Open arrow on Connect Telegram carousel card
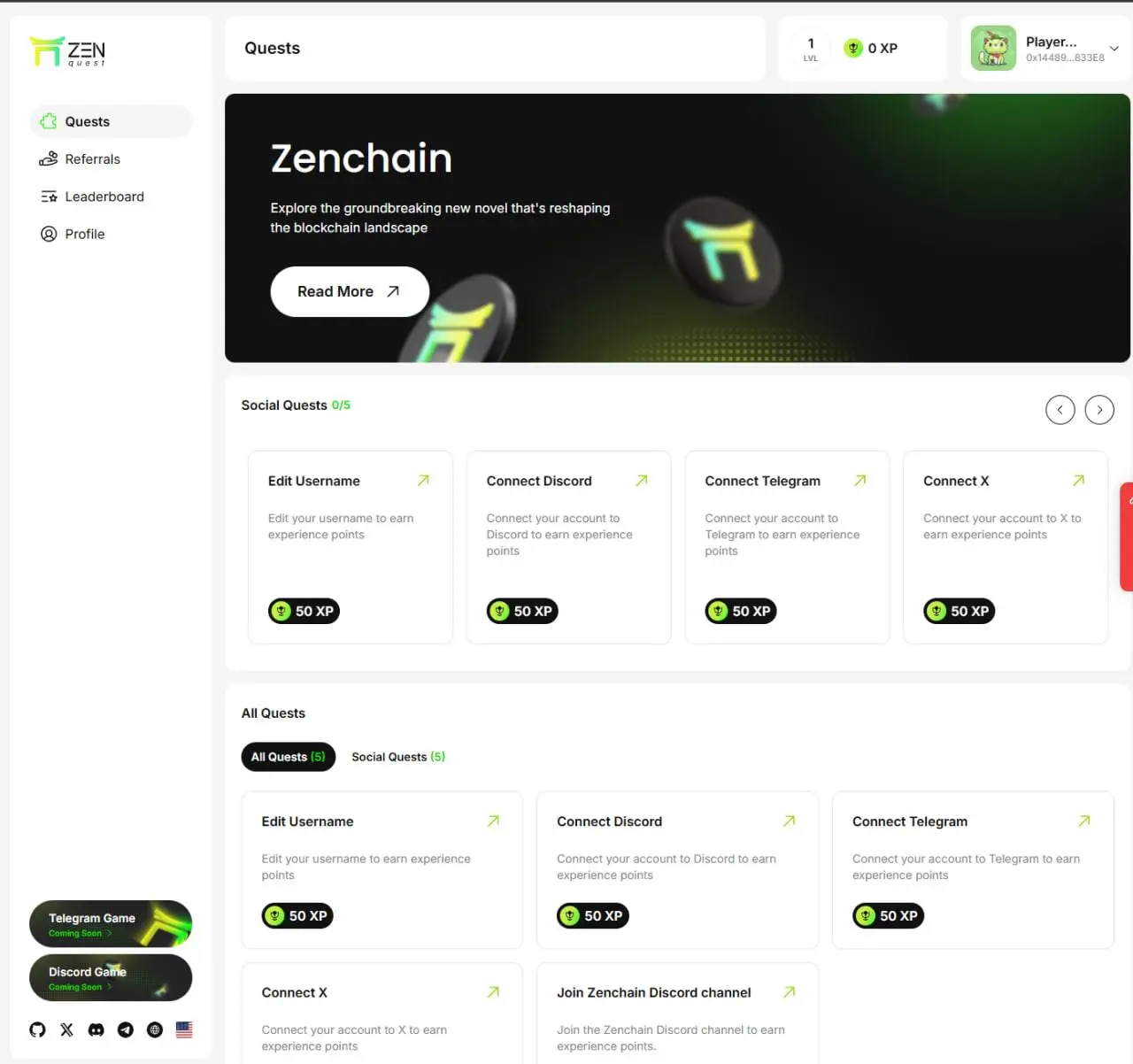This screenshot has width=1133, height=1064. coord(859,480)
